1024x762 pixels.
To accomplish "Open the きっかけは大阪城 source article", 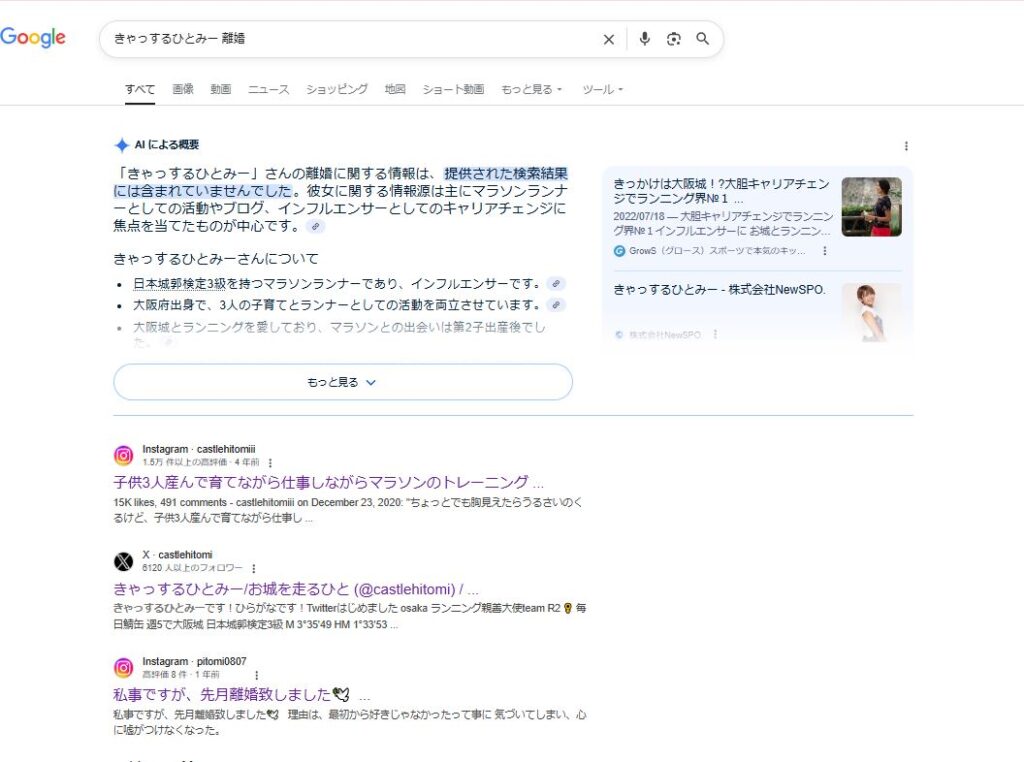I will [721, 191].
